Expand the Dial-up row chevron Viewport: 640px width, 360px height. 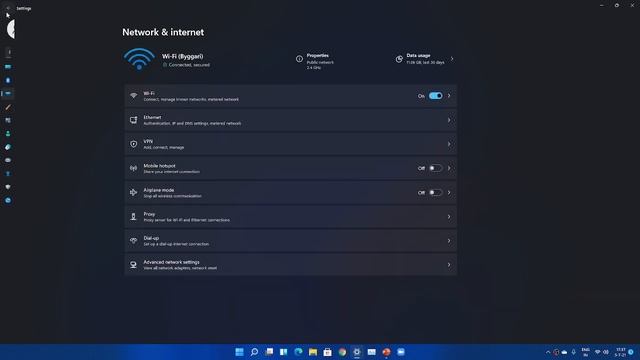click(449, 241)
